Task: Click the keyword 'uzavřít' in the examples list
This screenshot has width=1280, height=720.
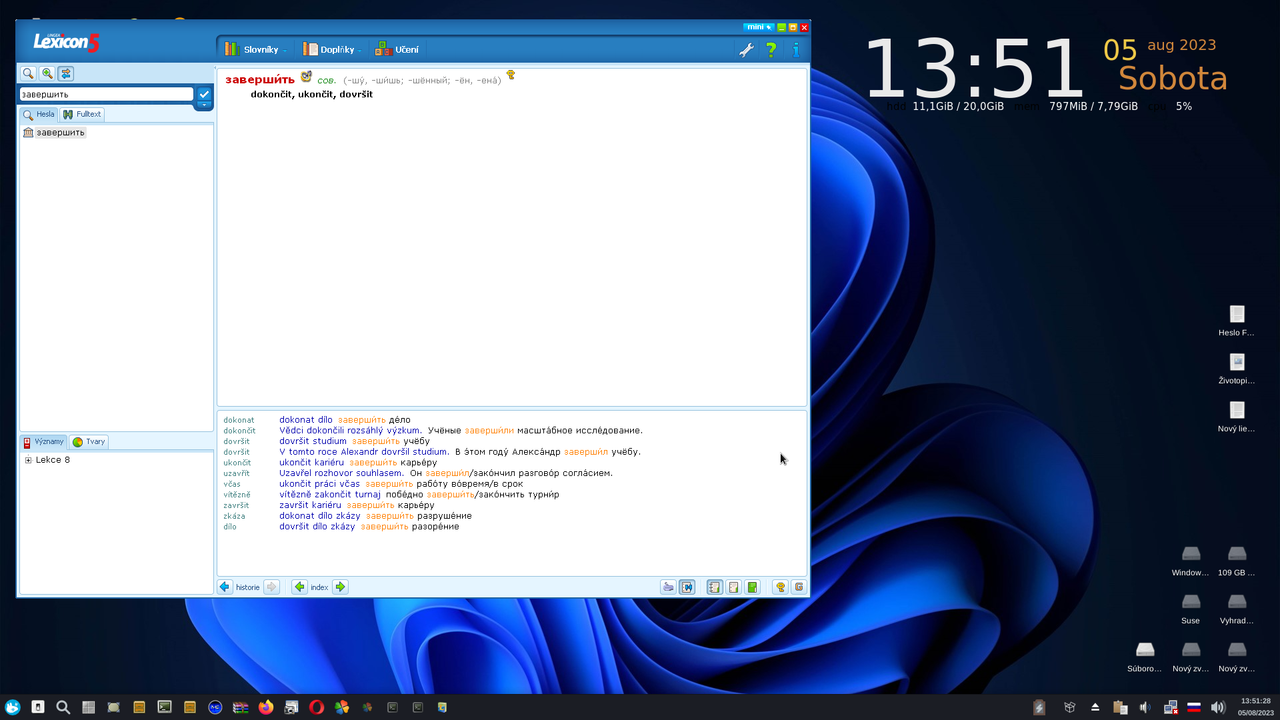Action: 237,474
